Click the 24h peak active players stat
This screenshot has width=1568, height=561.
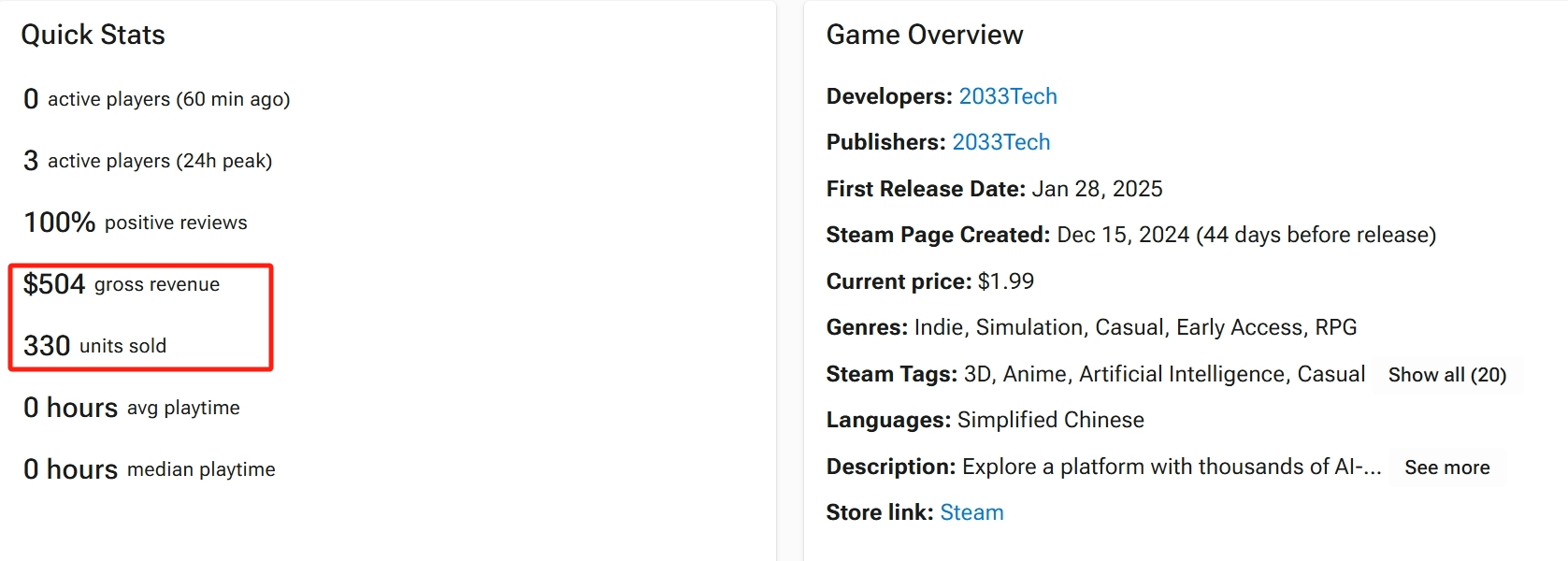(148, 161)
